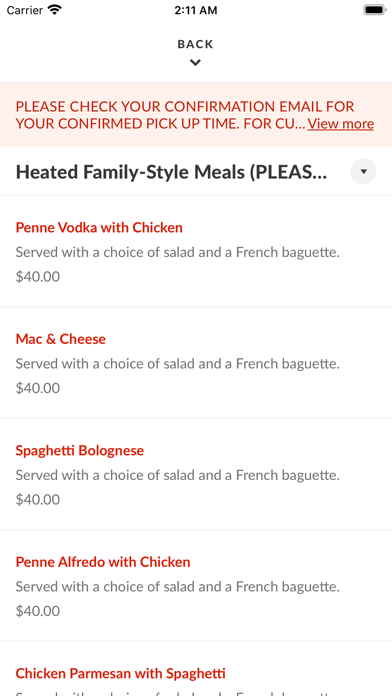Tap the battery icon in status bar
Viewport: 392px width, 696px height.
point(375,10)
